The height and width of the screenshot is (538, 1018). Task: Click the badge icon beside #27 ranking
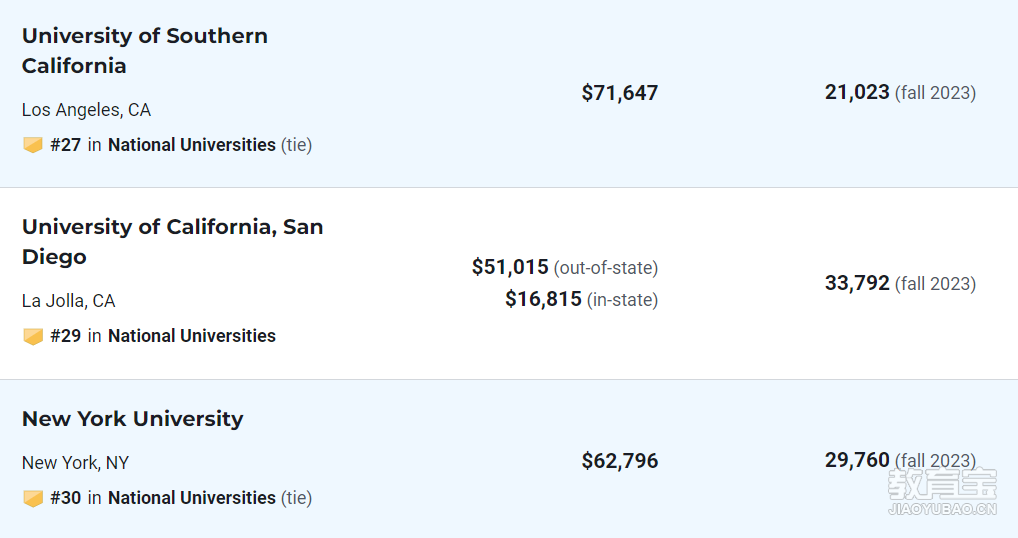pos(32,145)
